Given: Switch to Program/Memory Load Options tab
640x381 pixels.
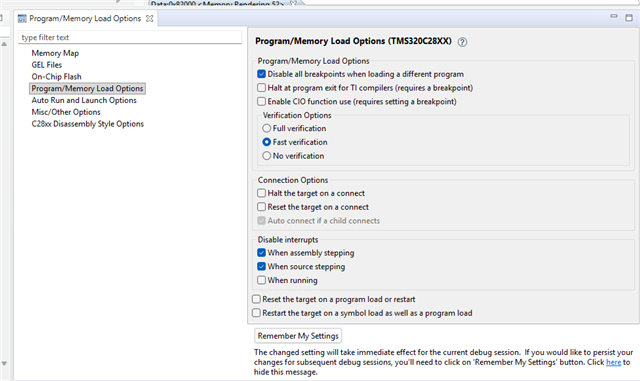Looking at the screenshot, I should click(85, 19).
